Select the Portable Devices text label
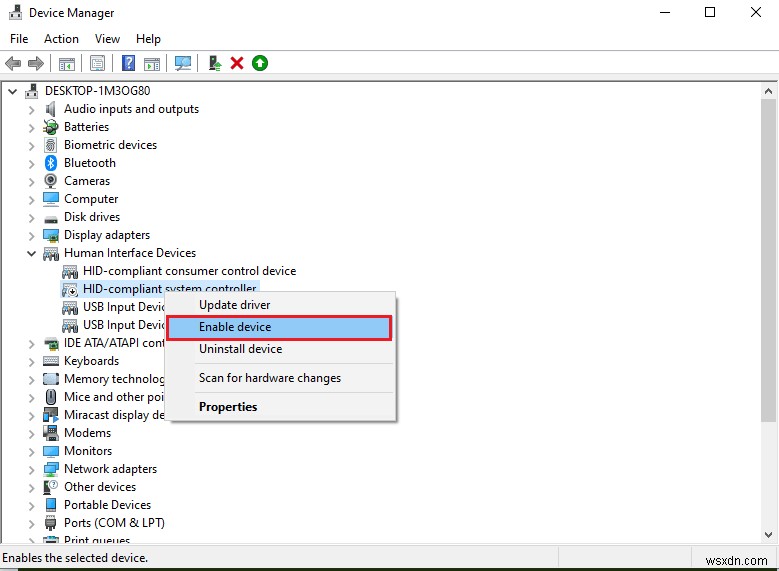The width and height of the screenshot is (779, 571). pos(107,505)
